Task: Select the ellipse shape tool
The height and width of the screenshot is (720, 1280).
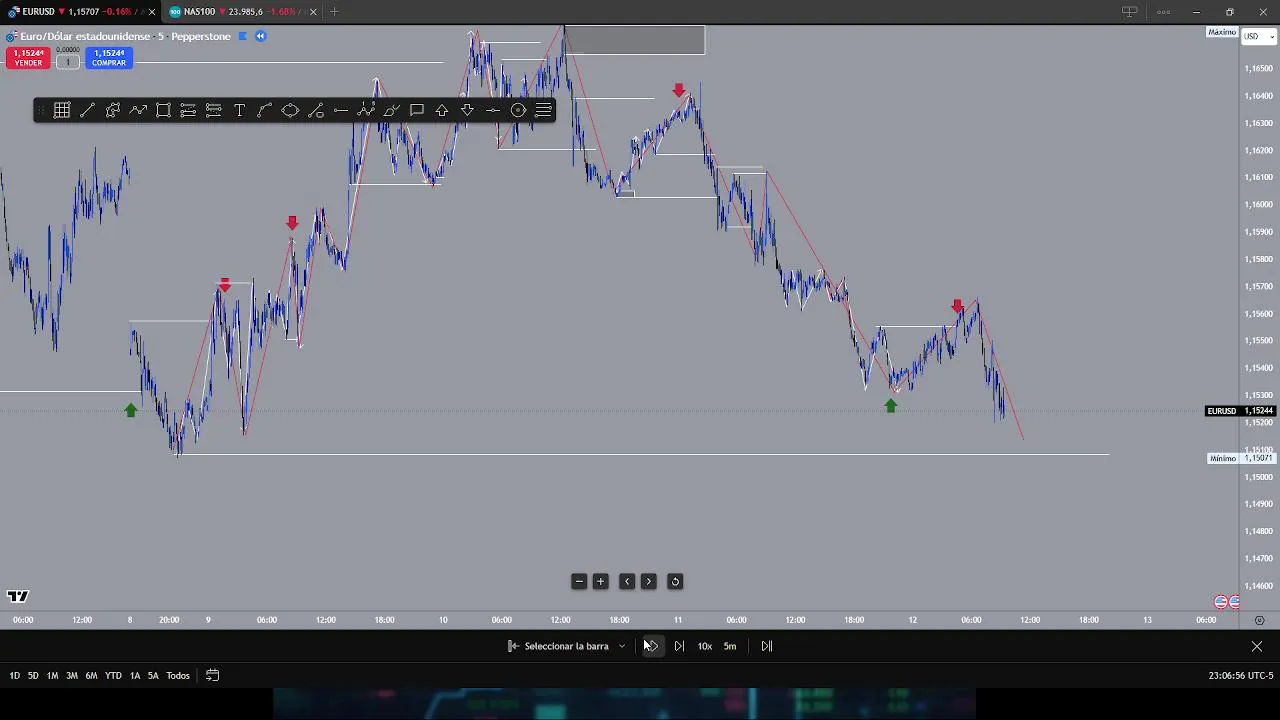Action: (290, 110)
